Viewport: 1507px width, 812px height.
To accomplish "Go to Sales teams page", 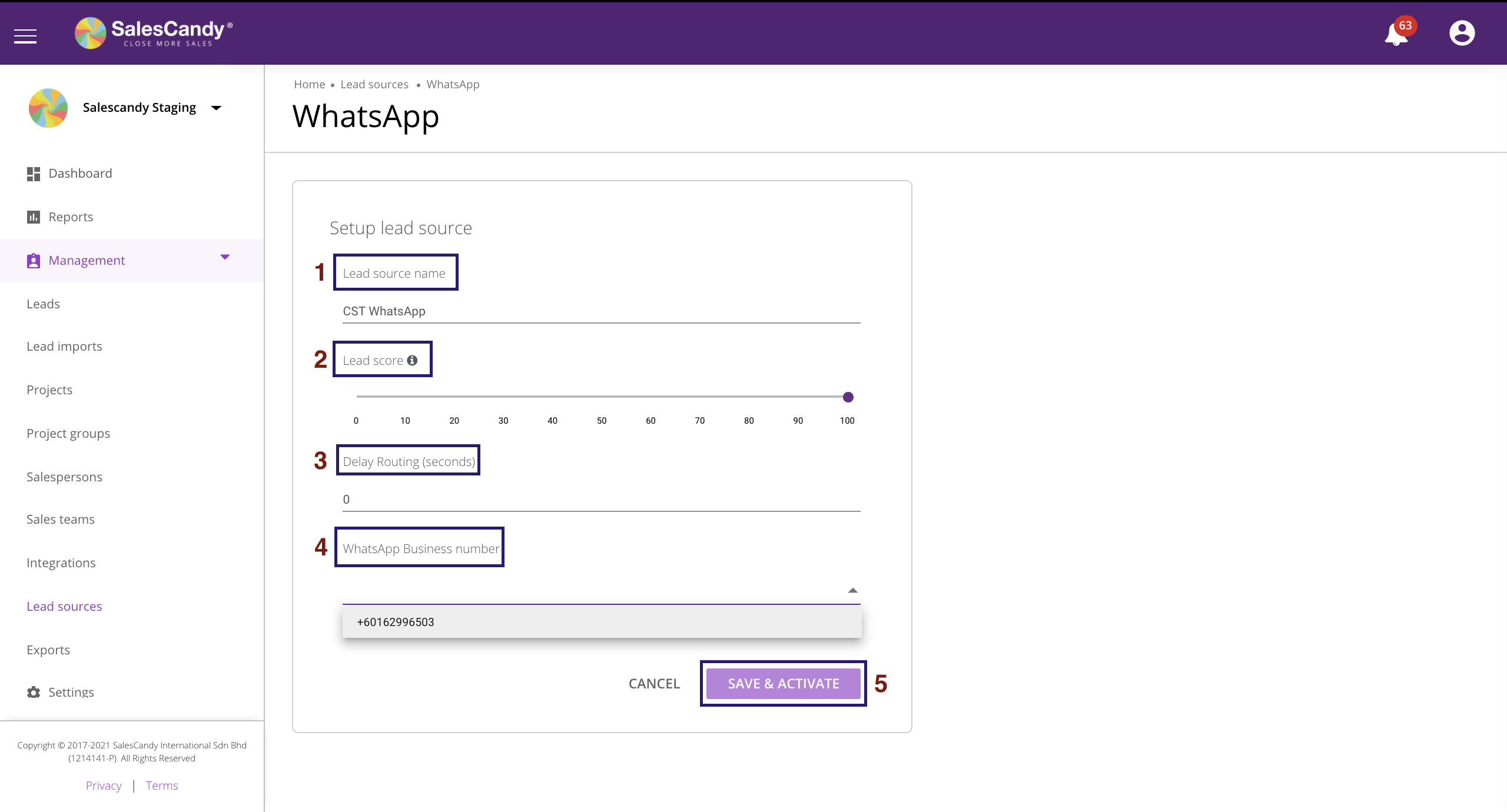I will (61, 520).
